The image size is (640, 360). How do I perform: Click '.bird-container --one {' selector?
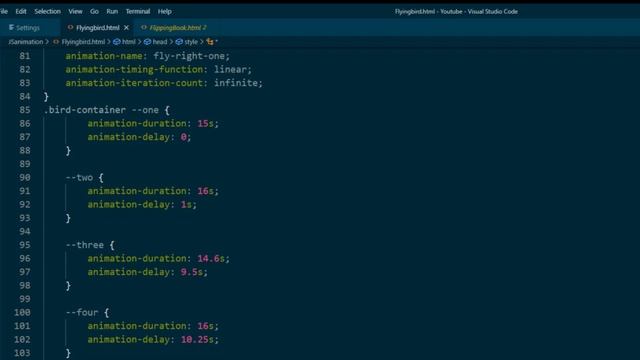pos(107,110)
